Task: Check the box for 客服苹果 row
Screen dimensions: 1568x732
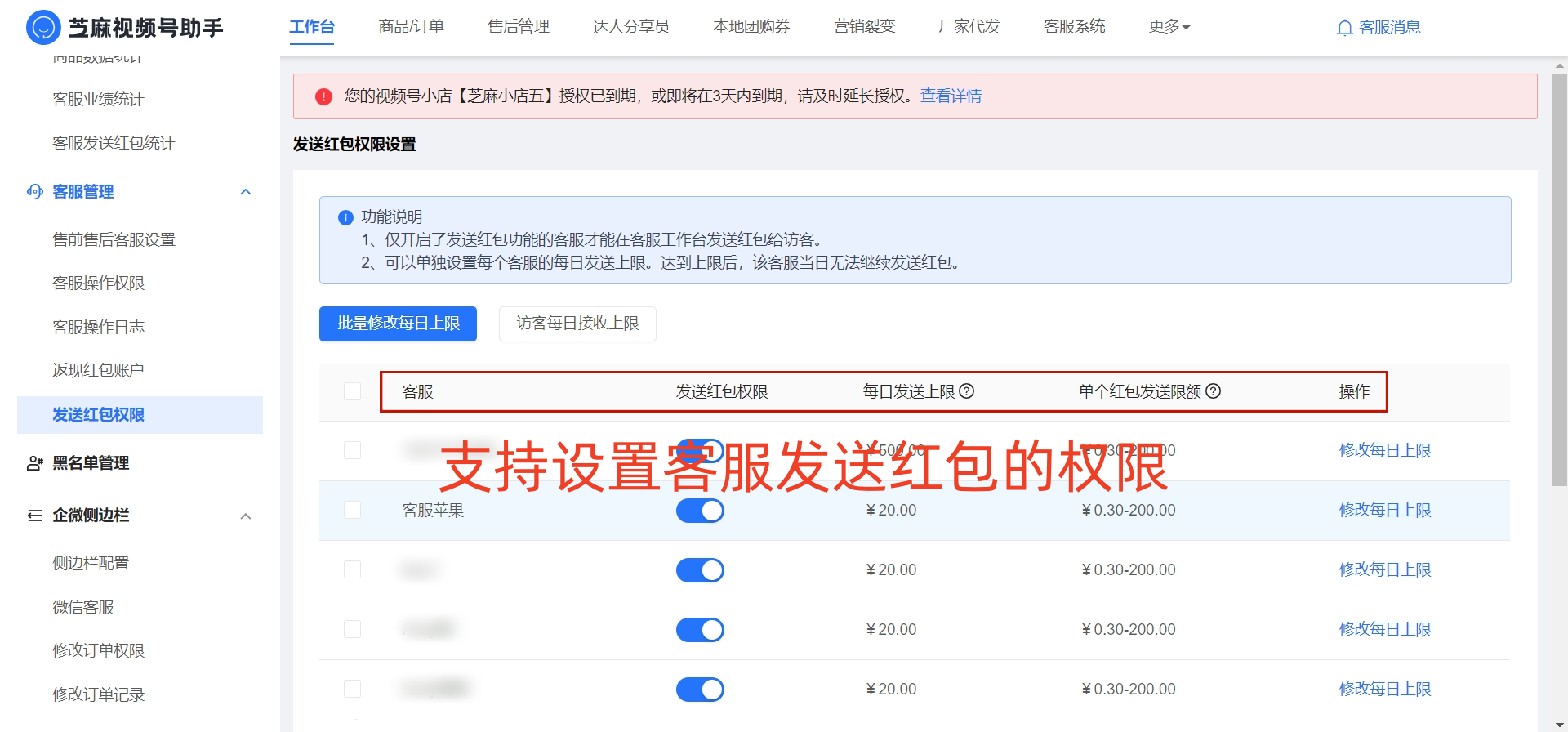Action: (x=353, y=510)
